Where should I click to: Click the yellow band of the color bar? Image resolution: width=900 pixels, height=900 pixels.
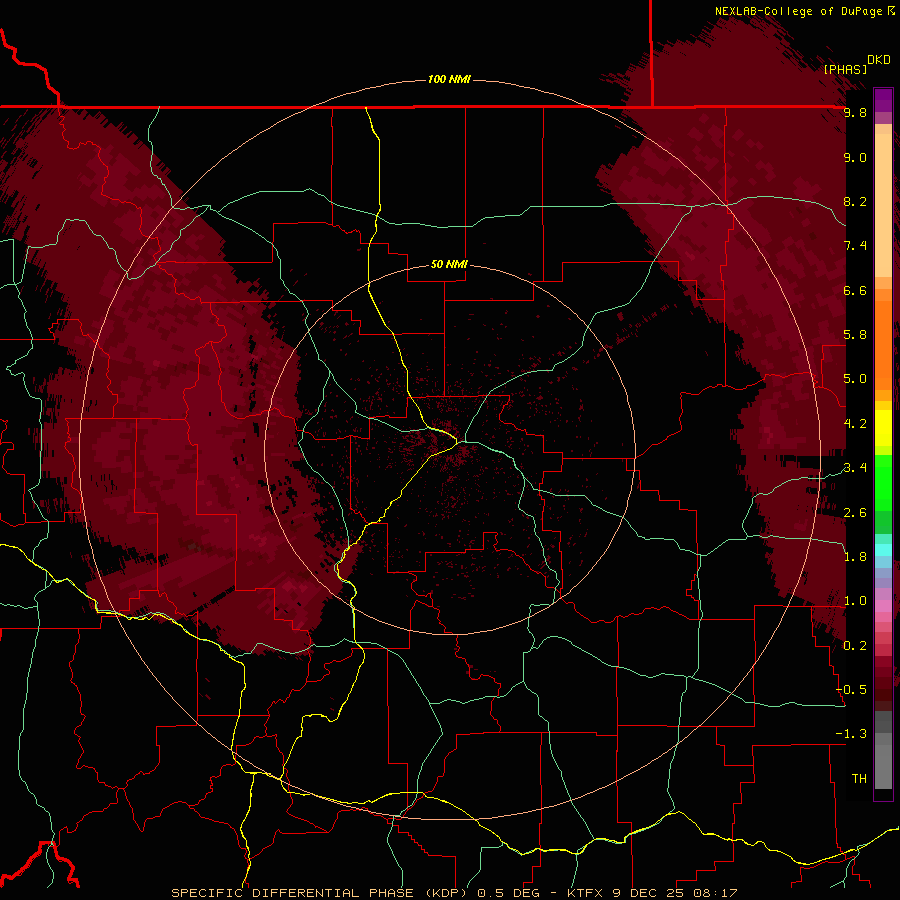(883, 428)
